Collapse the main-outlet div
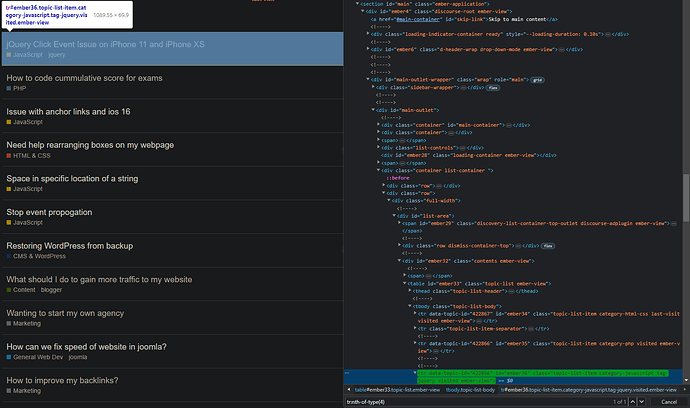Viewport: 690px width, 408px height. pyautogui.click(x=373, y=110)
